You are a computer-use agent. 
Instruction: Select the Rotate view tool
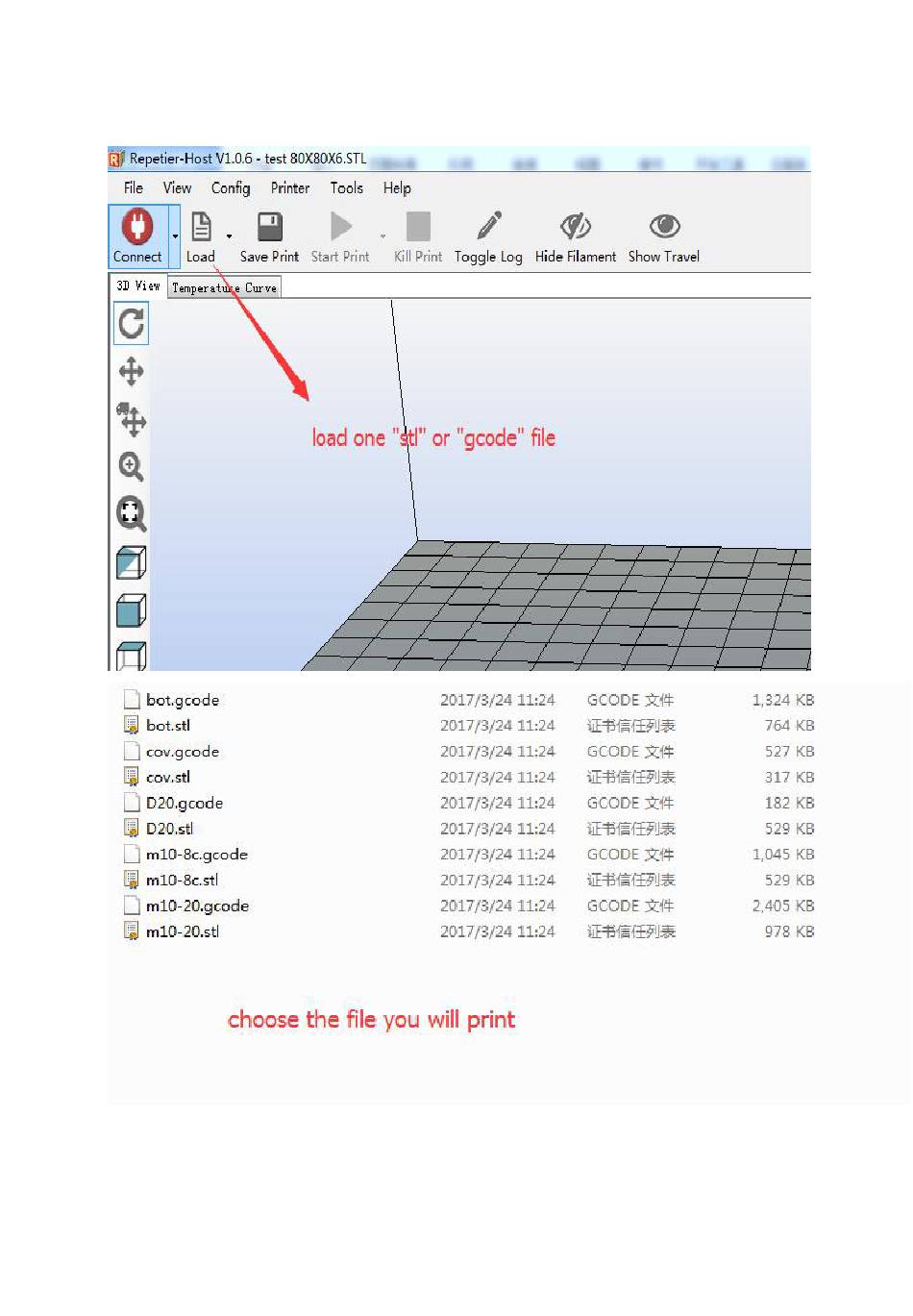click(x=132, y=323)
